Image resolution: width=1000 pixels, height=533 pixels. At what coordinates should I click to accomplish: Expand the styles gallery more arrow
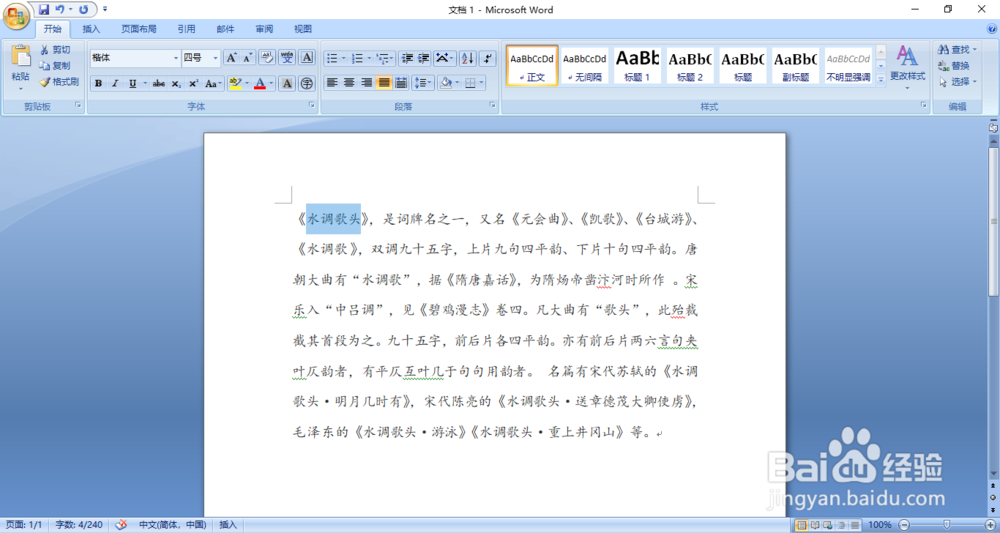pyautogui.click(x=881, y=80)
